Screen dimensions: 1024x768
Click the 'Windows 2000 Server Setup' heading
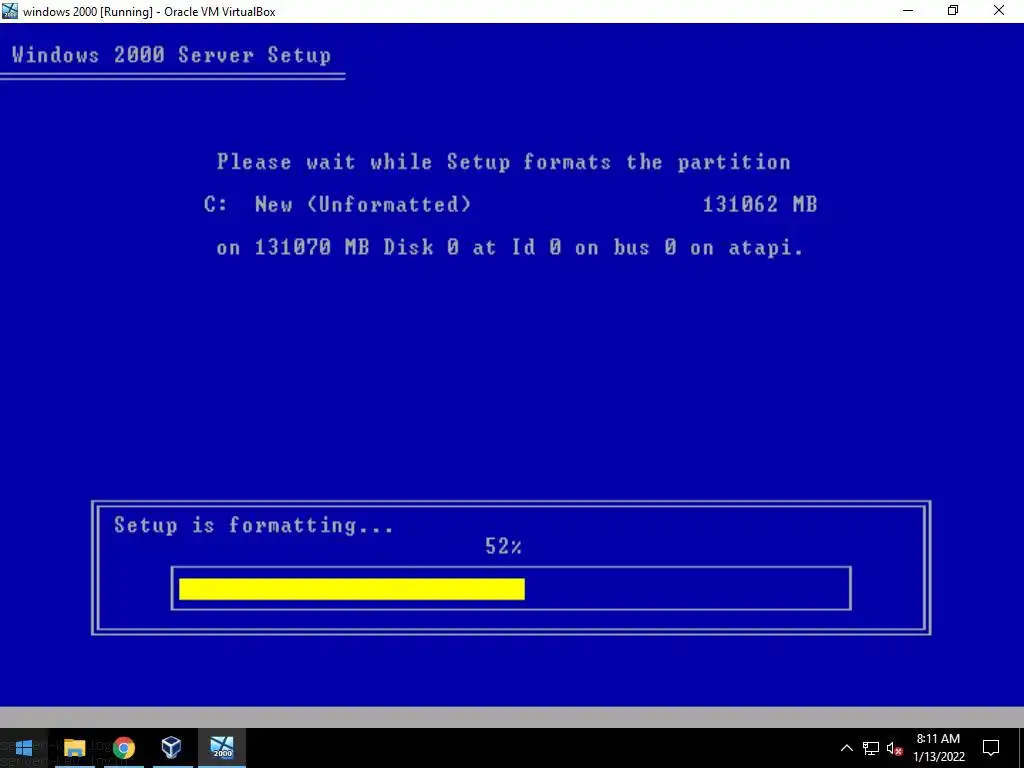tap(171, 55)
